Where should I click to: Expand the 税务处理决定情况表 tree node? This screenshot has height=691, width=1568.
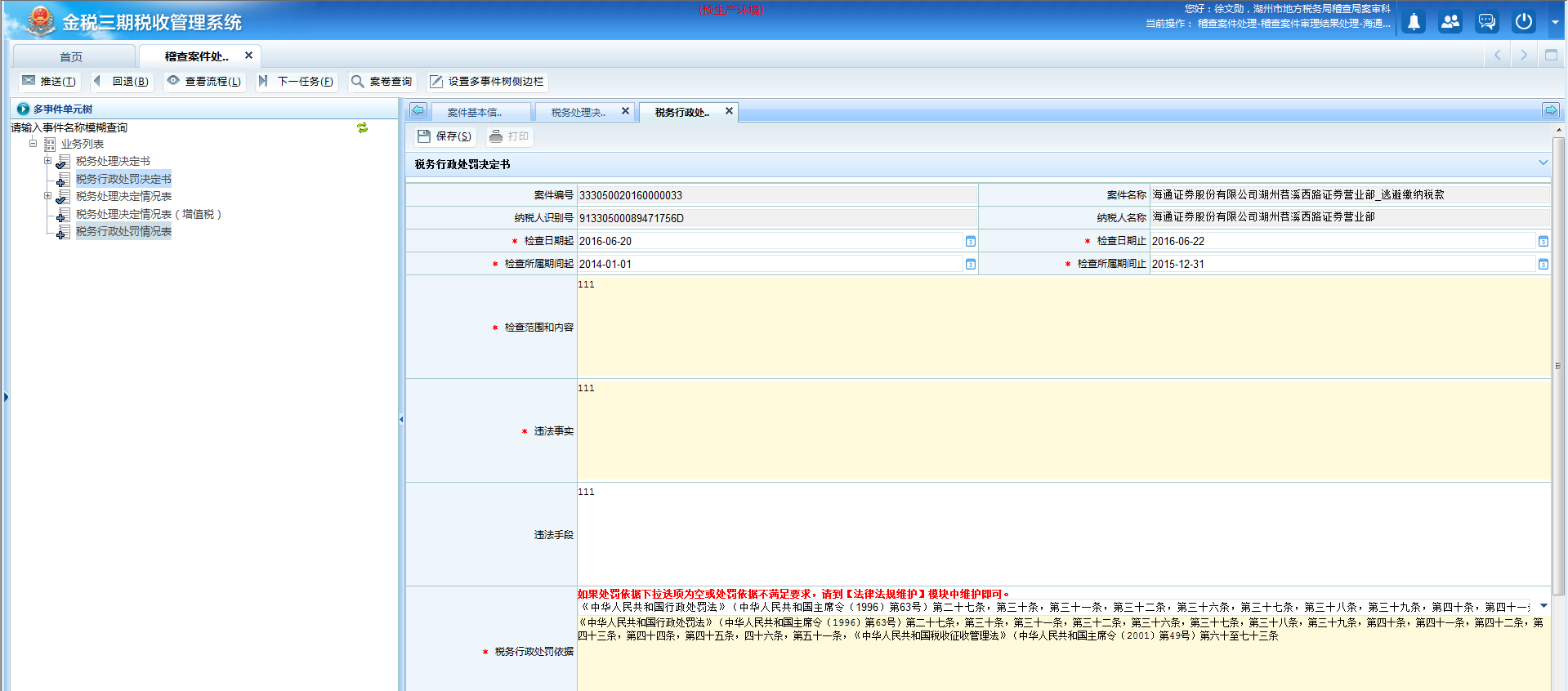[x=48, y=196]
